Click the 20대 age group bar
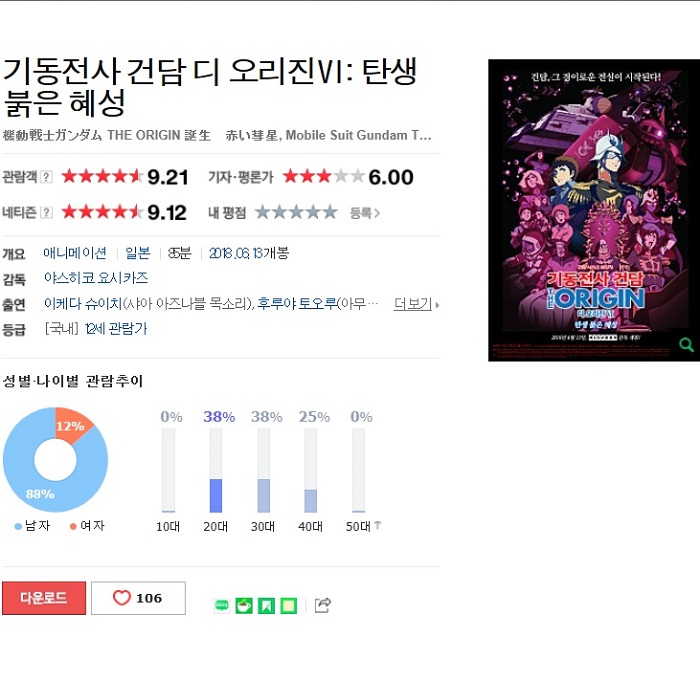 pyautogui.click(x=216, y=471)
